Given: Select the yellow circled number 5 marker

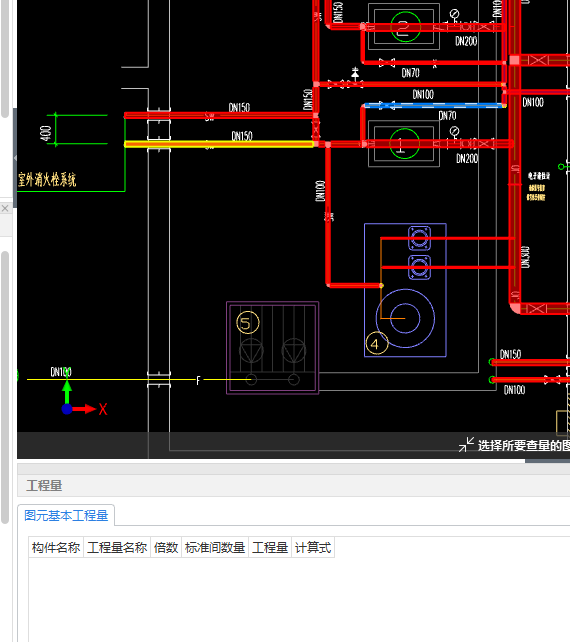Looking at the screenshot, I should point(248,323).
